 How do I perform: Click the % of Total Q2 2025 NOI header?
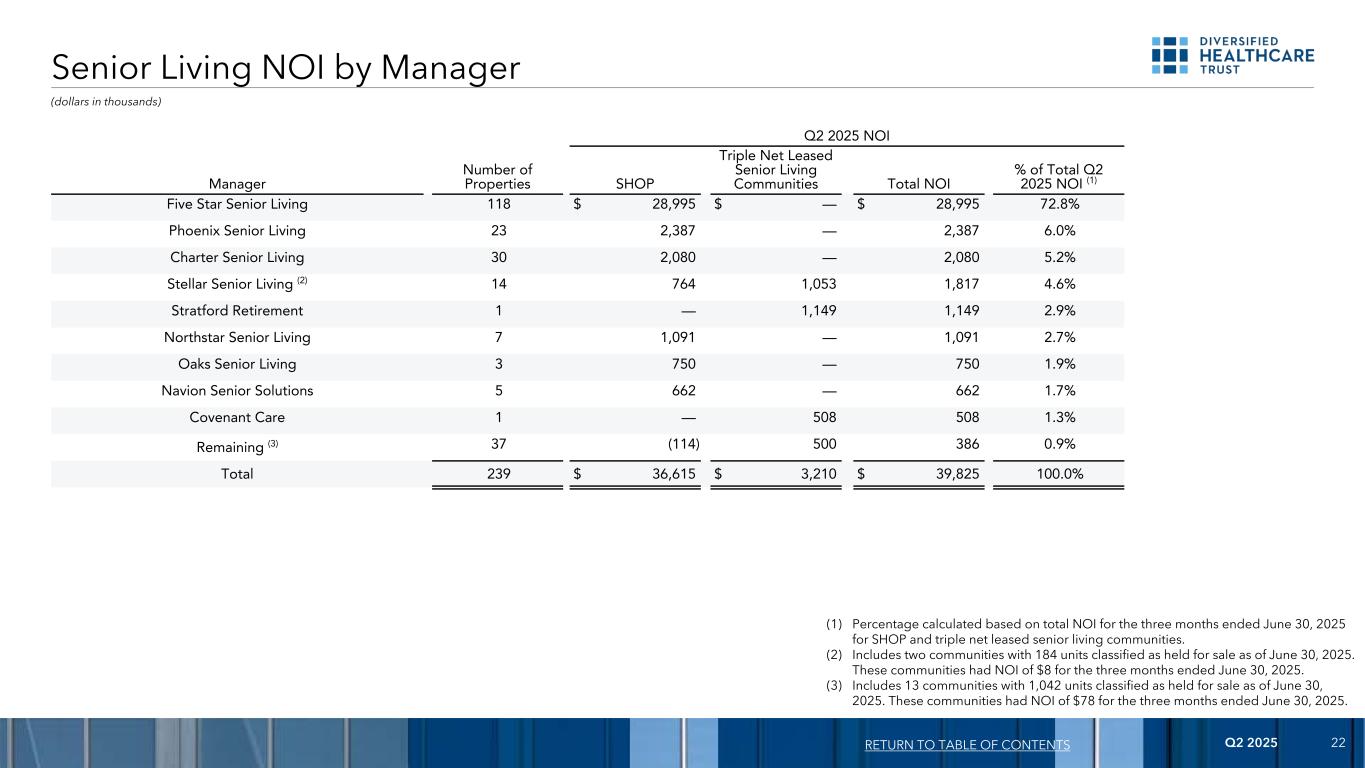click(1059, 177)
